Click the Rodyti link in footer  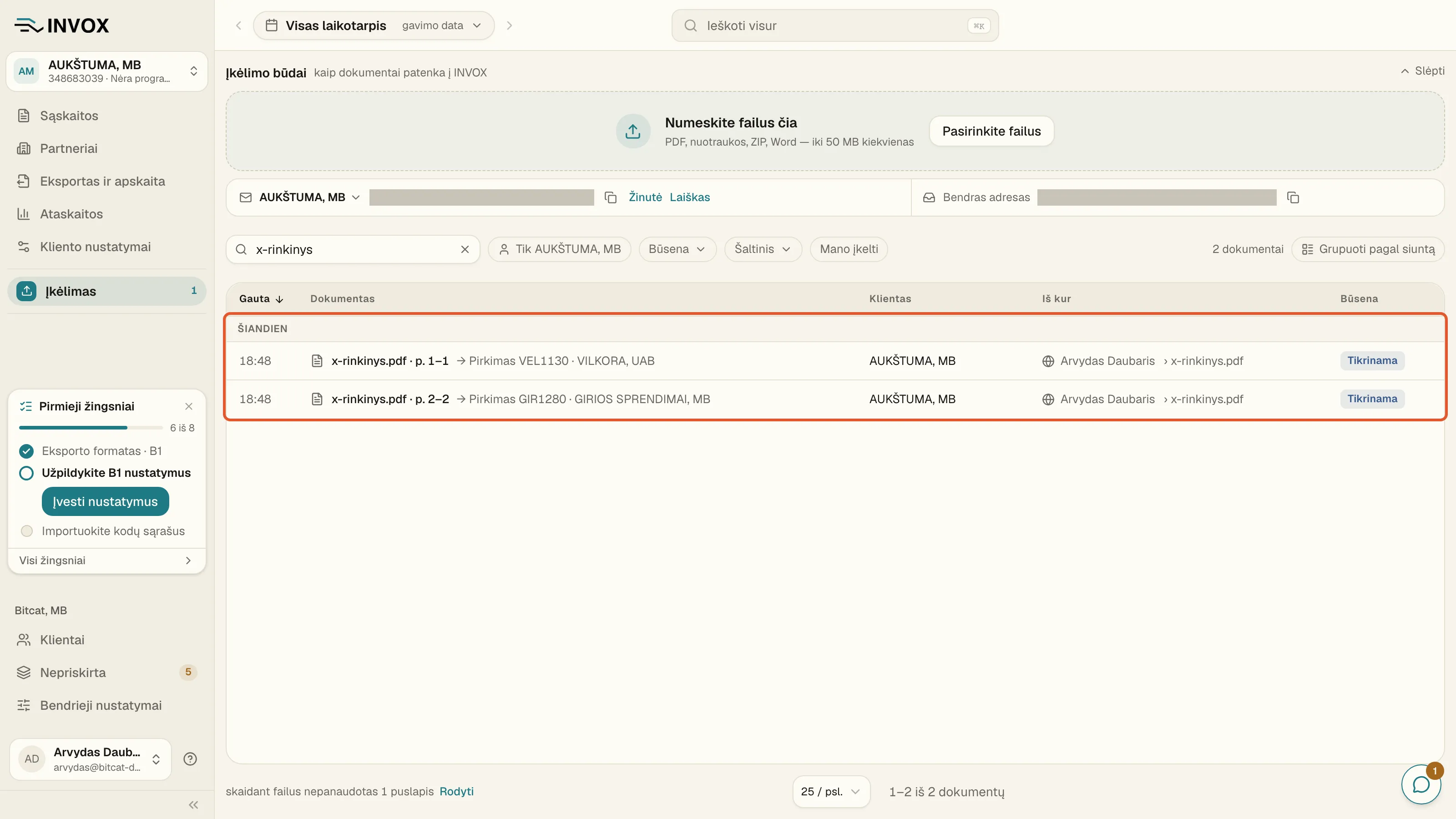click(456, 791)
